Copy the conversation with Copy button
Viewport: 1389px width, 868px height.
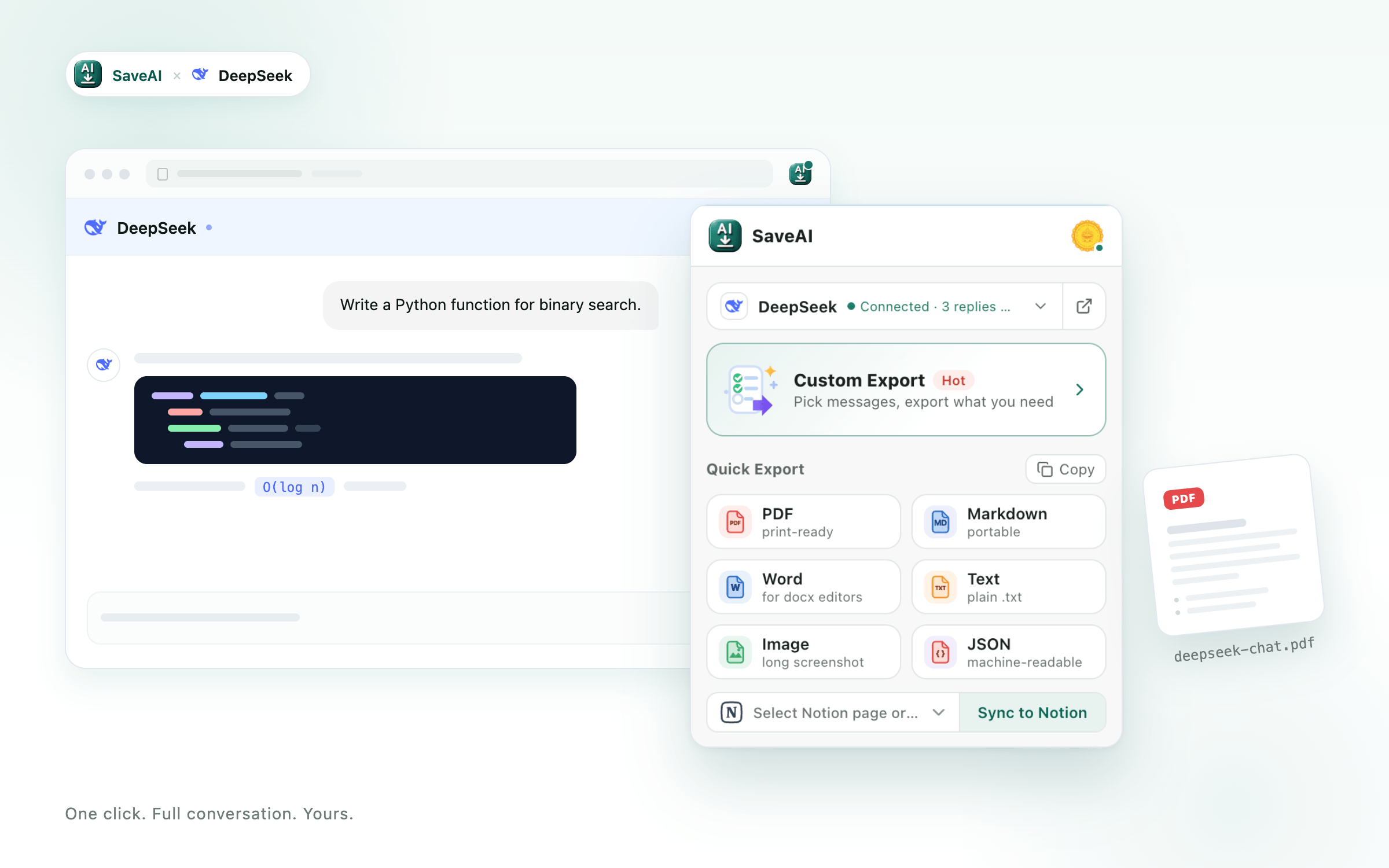(1065, 469)
